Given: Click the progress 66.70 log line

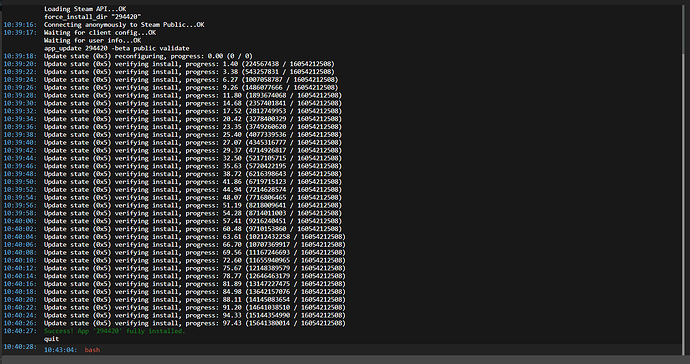Looking at the screenshot, I should 195,245.
